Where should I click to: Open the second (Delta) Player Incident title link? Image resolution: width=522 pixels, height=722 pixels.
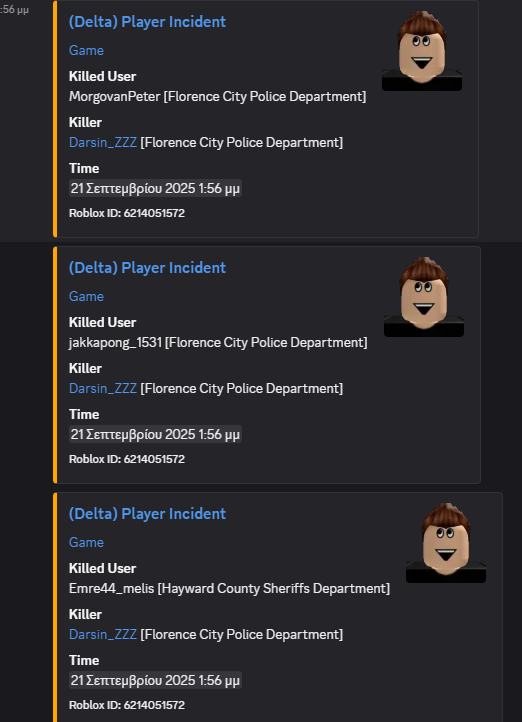click(x=147, y=268)
